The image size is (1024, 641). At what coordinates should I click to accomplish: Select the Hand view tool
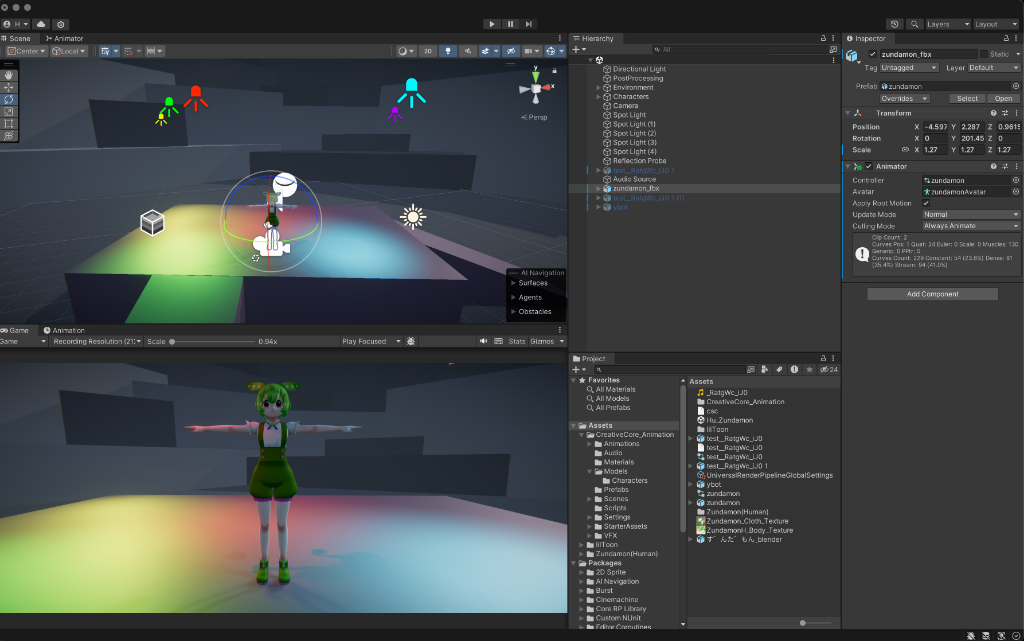(8, 75)
